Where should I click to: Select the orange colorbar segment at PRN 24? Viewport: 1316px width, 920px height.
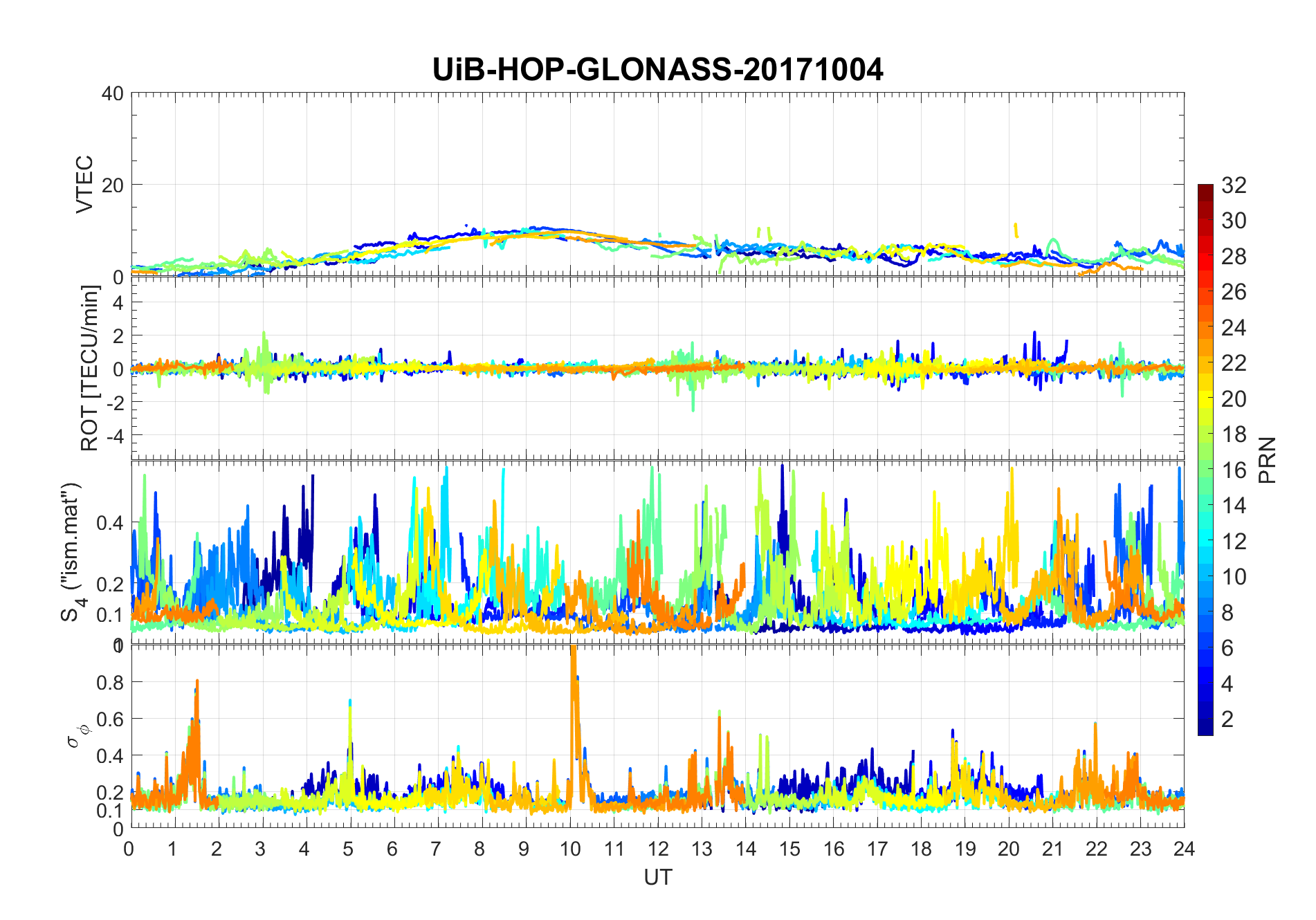(1205, 326)
